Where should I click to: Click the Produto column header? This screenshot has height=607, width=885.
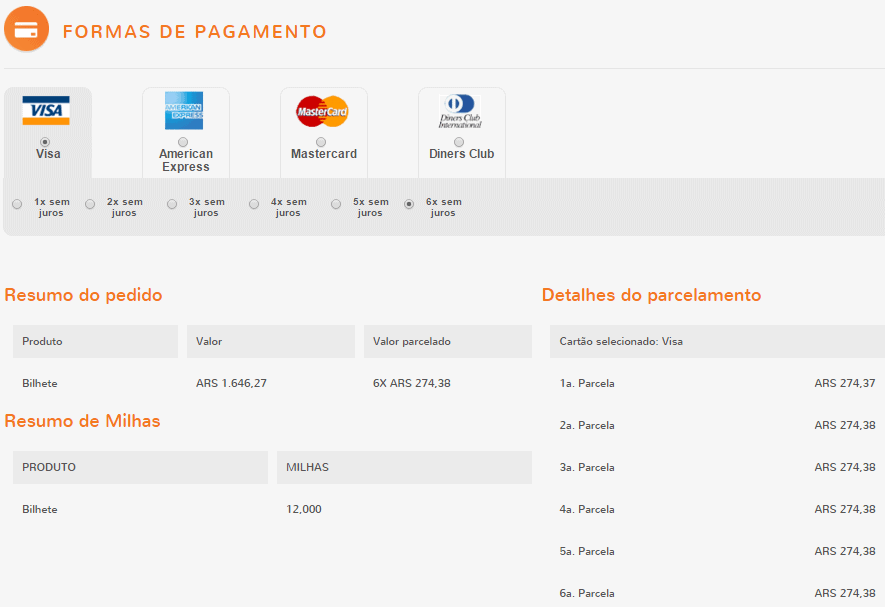[95, 341]
